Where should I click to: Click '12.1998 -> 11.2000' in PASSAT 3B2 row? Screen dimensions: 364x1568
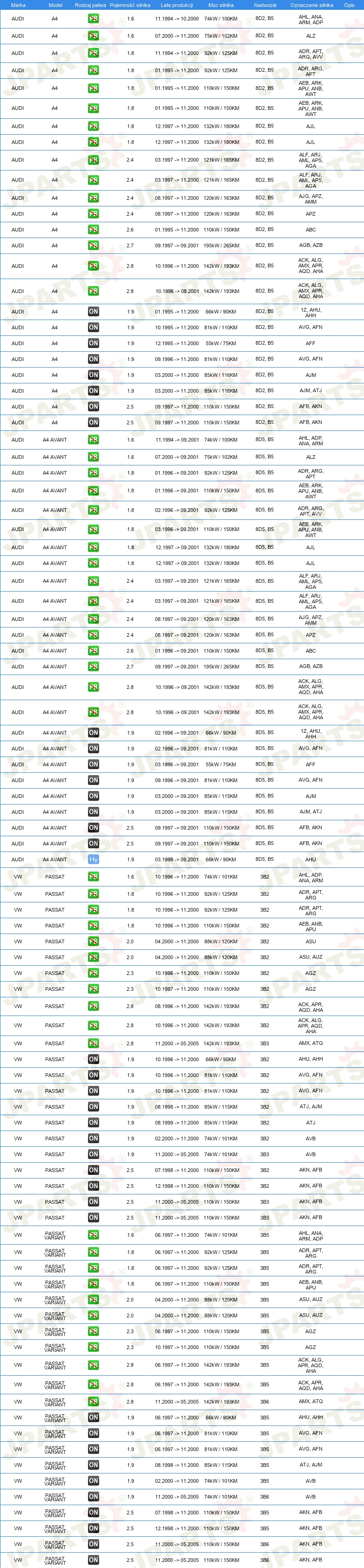176,1186
